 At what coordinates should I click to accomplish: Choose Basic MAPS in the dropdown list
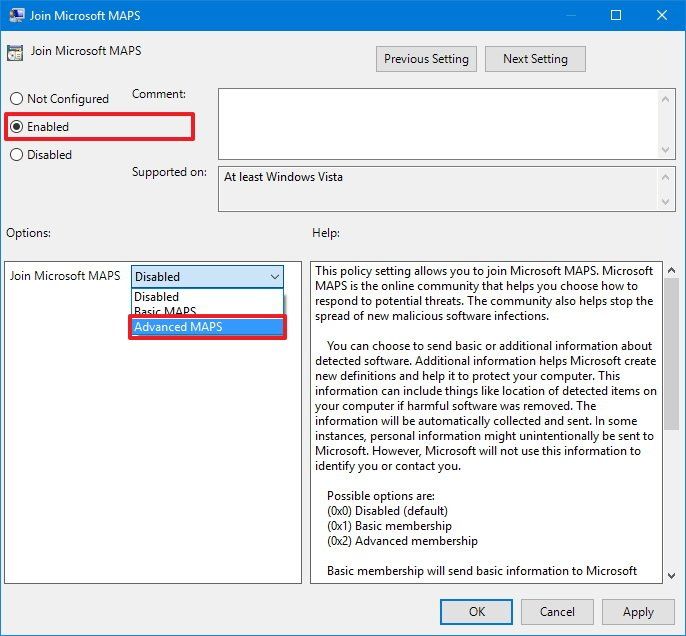[207, 311]
